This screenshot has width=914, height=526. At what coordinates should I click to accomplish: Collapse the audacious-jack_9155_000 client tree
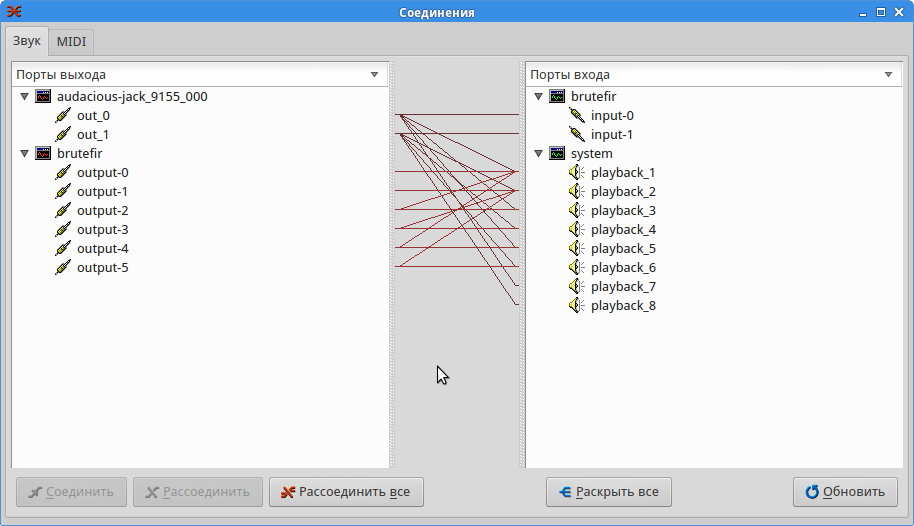click(24, 96)
